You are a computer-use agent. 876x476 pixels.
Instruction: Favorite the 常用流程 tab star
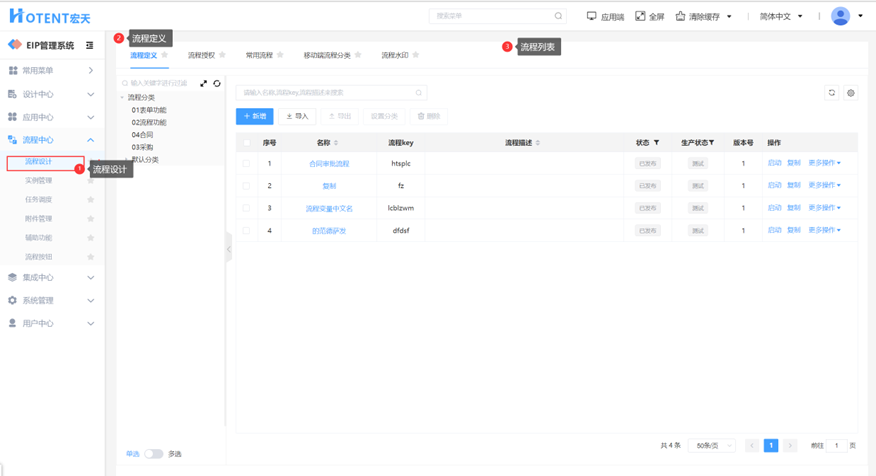(280, 55)
